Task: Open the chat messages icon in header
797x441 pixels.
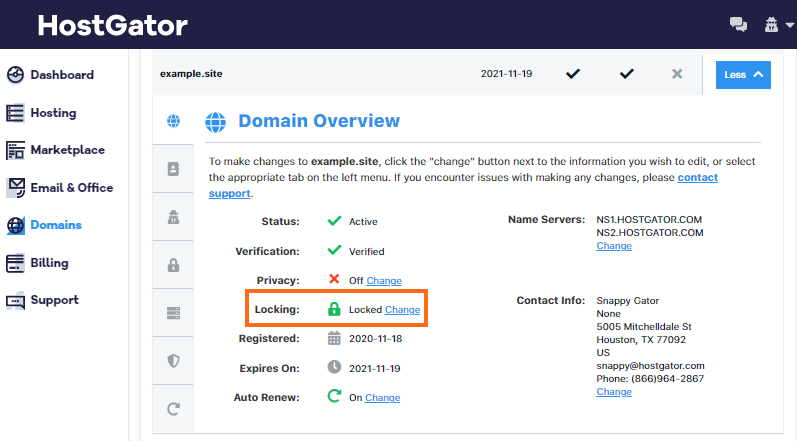Action: point(738,24)
